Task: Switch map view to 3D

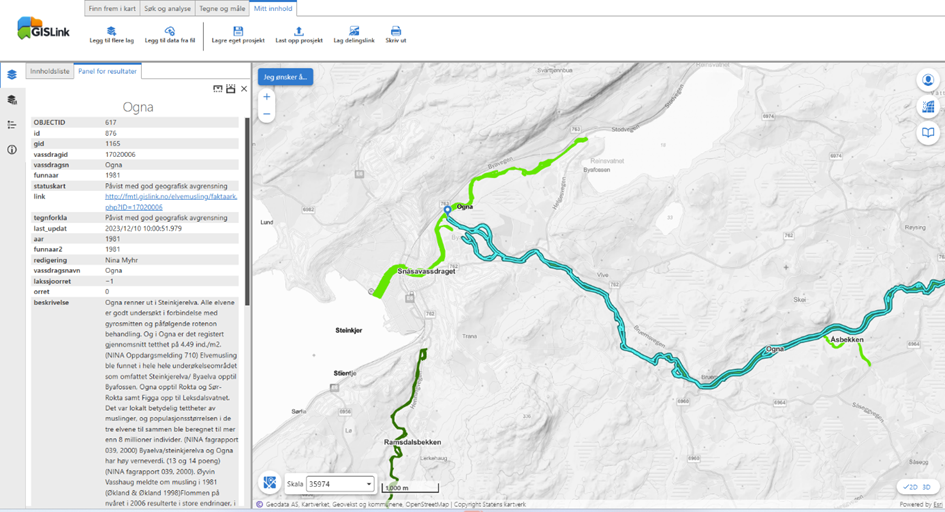Action: click(926, 487)
